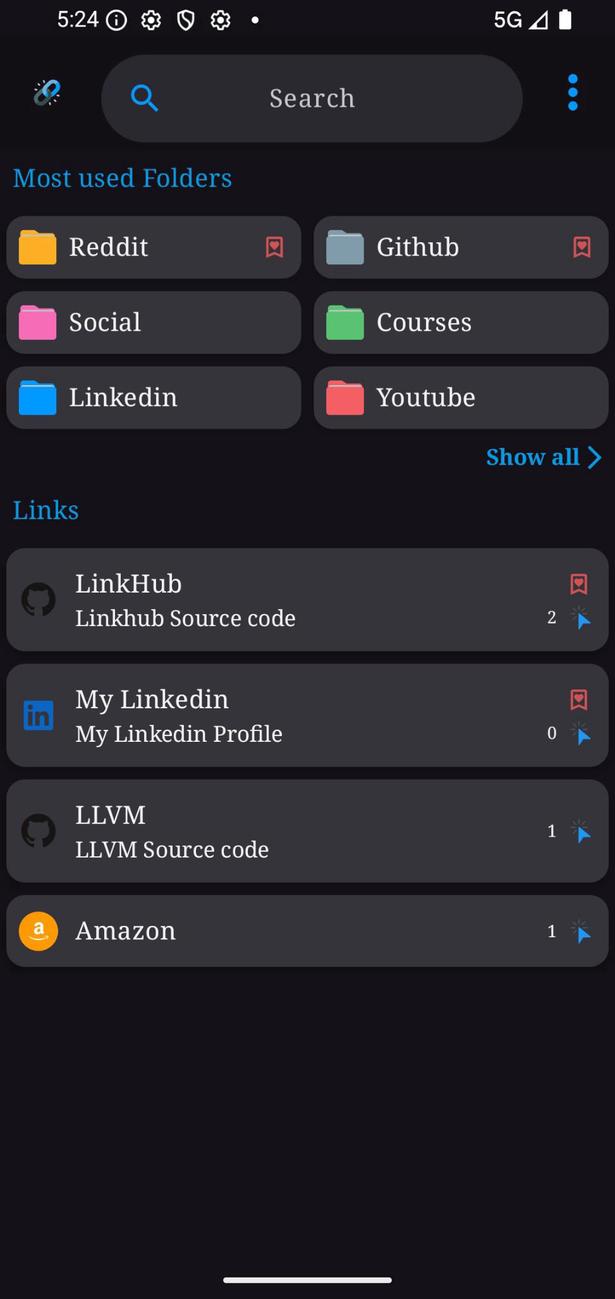Toggle the bookmark on the Github folder
Image resolution: width=615 pixels, height=1299 pixels.
click(x=581, y=246)
